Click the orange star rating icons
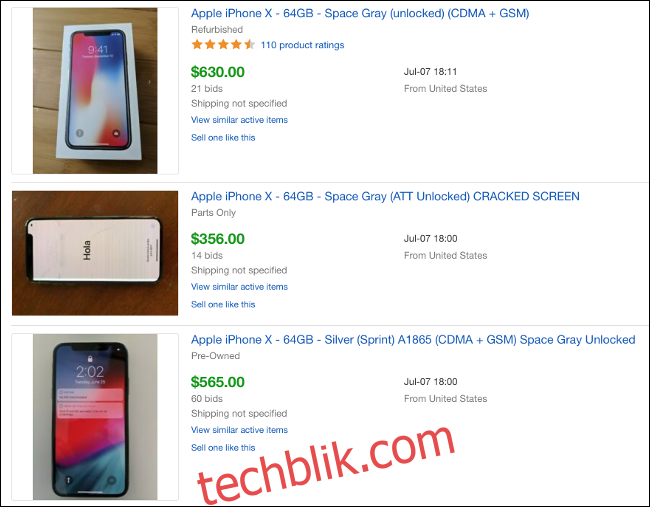 pos(223,44)
